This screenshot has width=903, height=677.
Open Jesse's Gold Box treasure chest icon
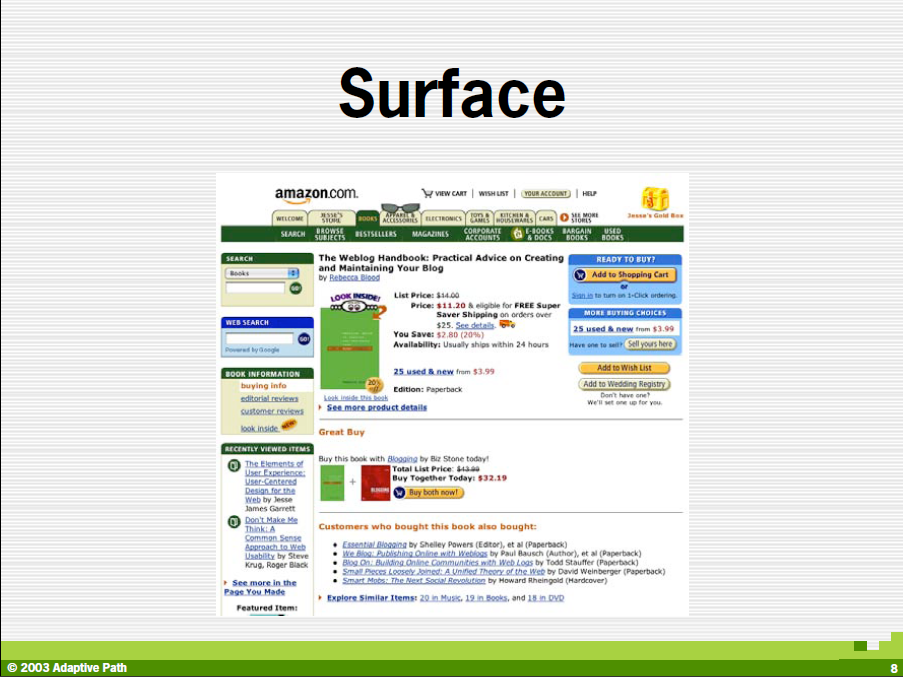[x=655, y=198]
